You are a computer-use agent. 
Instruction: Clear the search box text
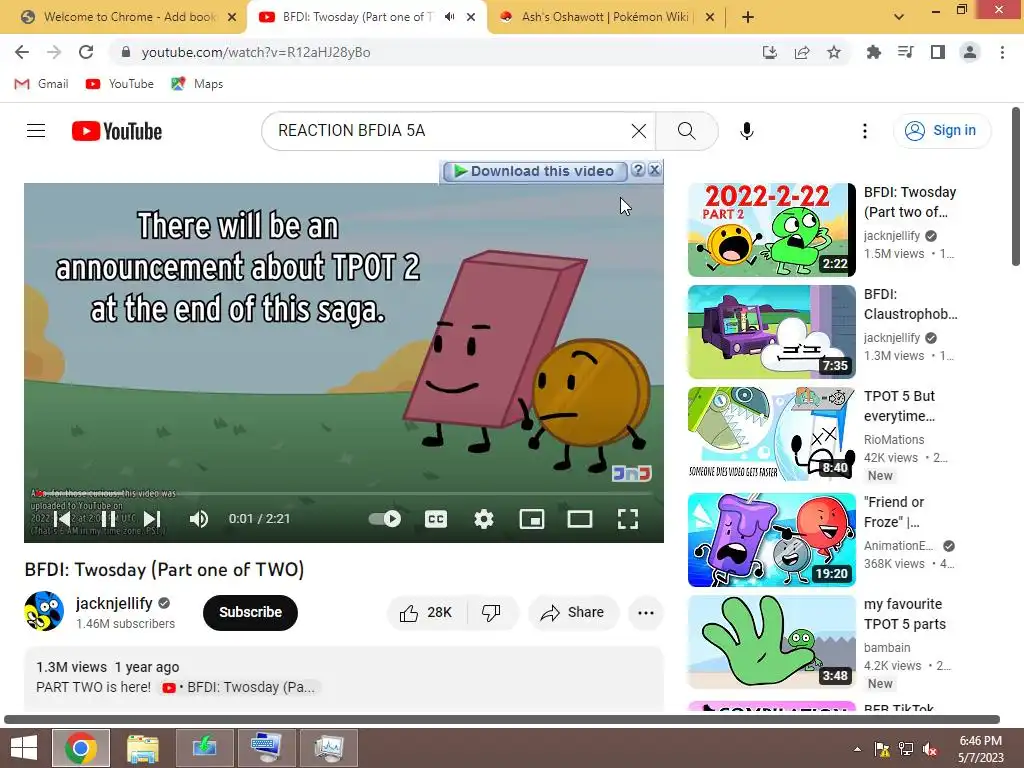[639, 131]
